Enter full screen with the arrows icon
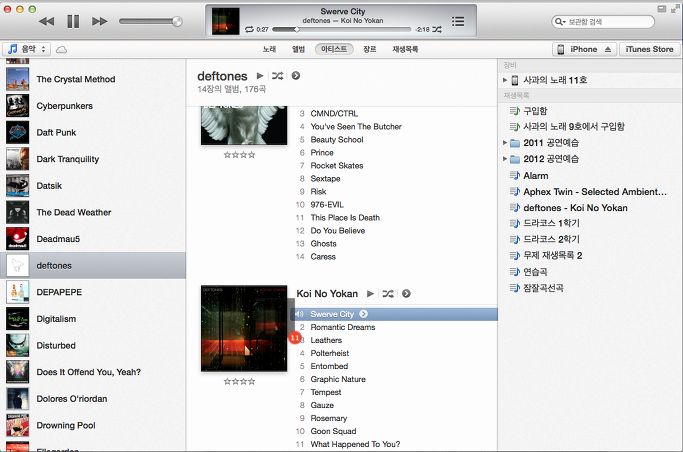The width and height of the screenshot is (683, 452). point(676,9)
